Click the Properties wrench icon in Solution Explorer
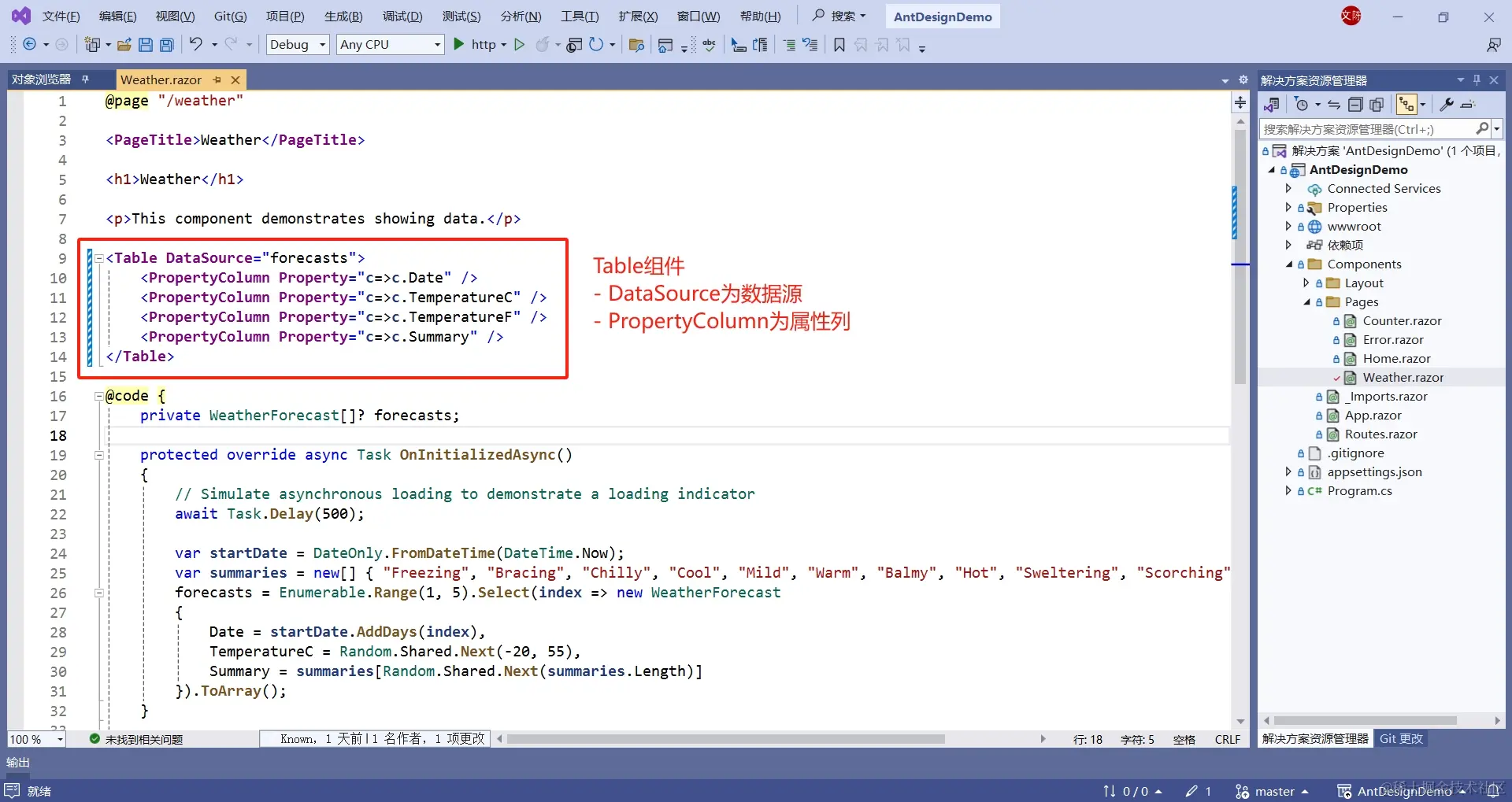The image size is (1512, 802). [1446, 105]
